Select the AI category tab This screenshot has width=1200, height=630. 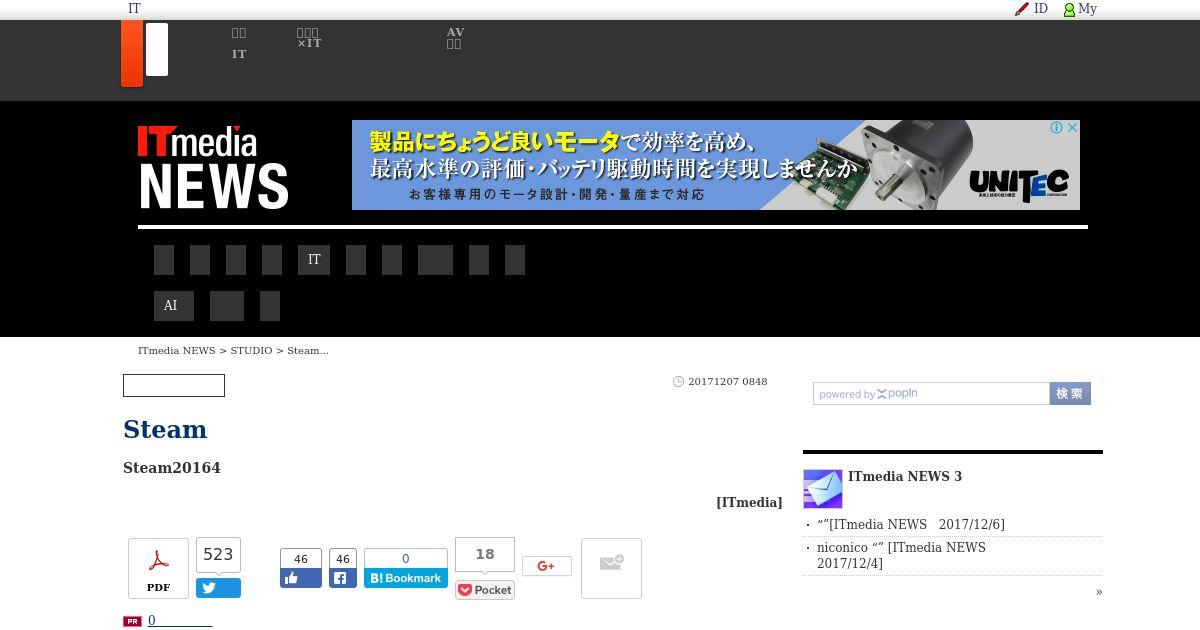(174, 306)
